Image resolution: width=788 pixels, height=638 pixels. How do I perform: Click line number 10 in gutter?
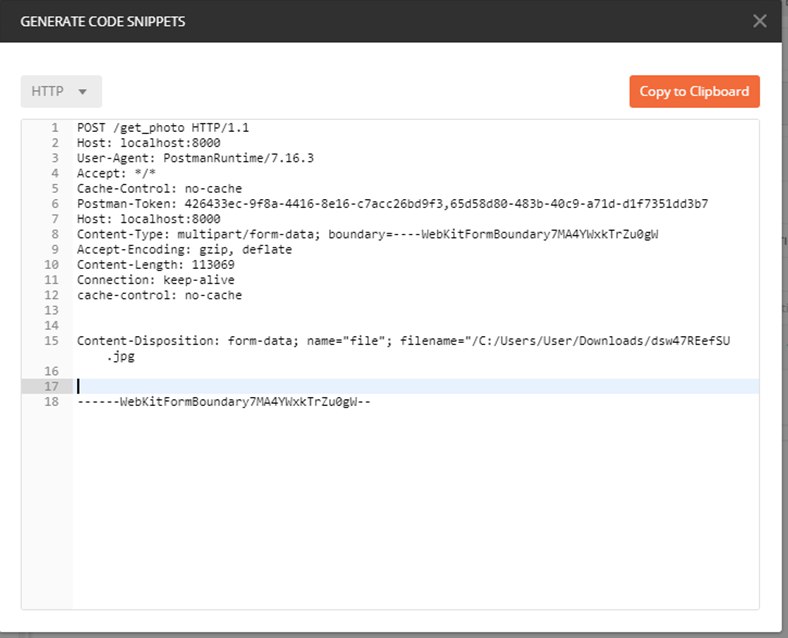51,264
